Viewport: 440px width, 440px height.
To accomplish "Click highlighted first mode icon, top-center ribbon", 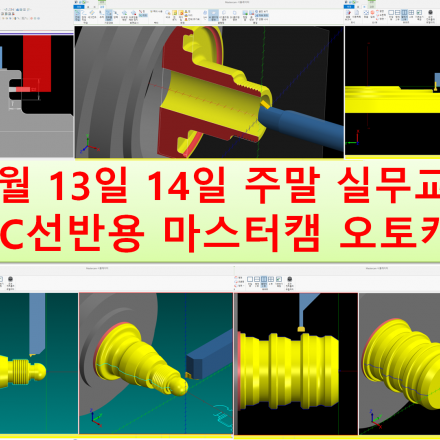I will pos(77,14).
